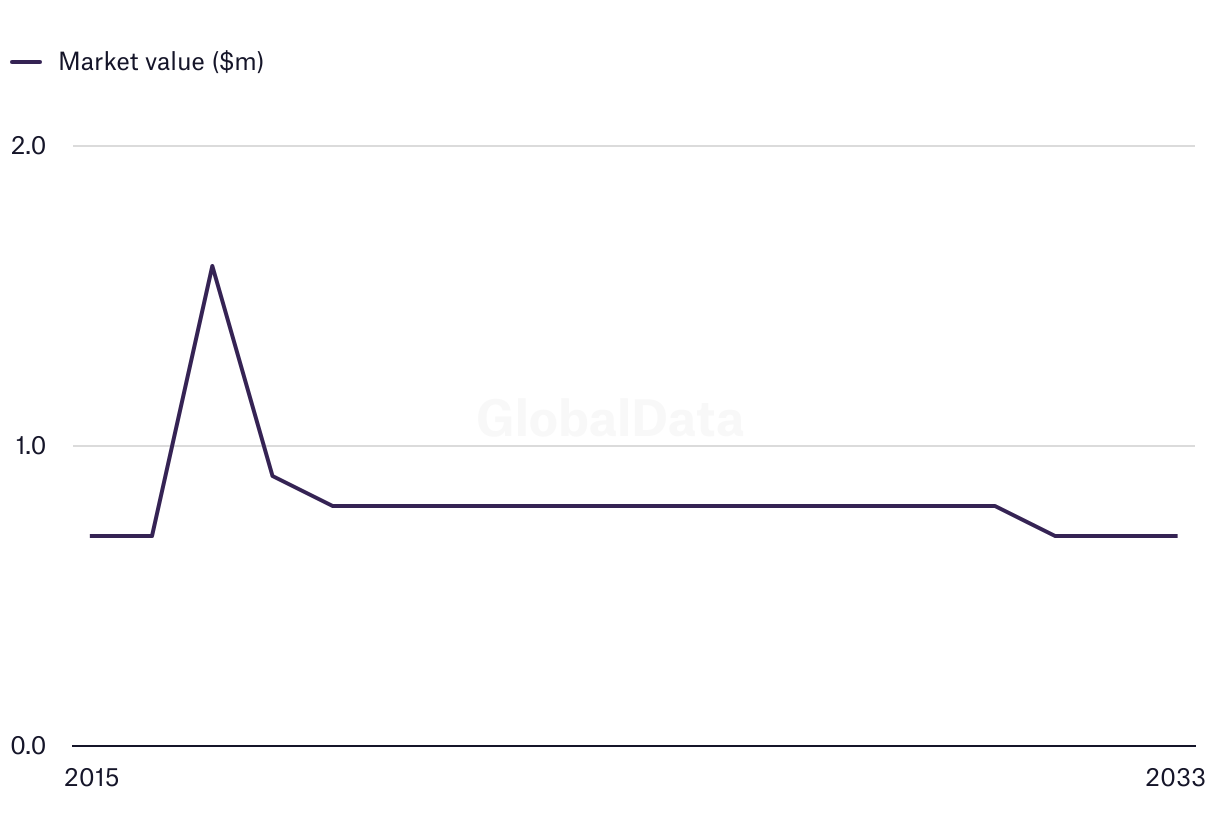Image resolution: width=1220 pixels, height=836 pixels.
Task: Click the 0.0 y-axis label
Action: (x=28, y=746)
